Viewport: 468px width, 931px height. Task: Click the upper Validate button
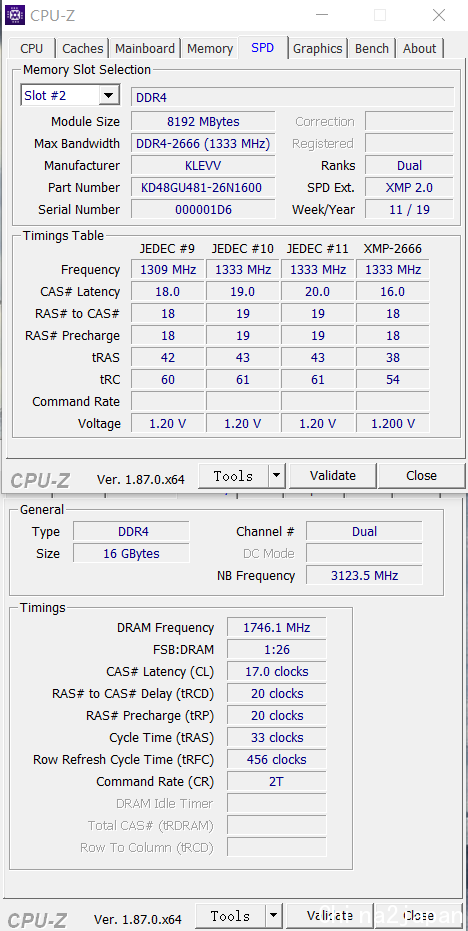[333, 476]
